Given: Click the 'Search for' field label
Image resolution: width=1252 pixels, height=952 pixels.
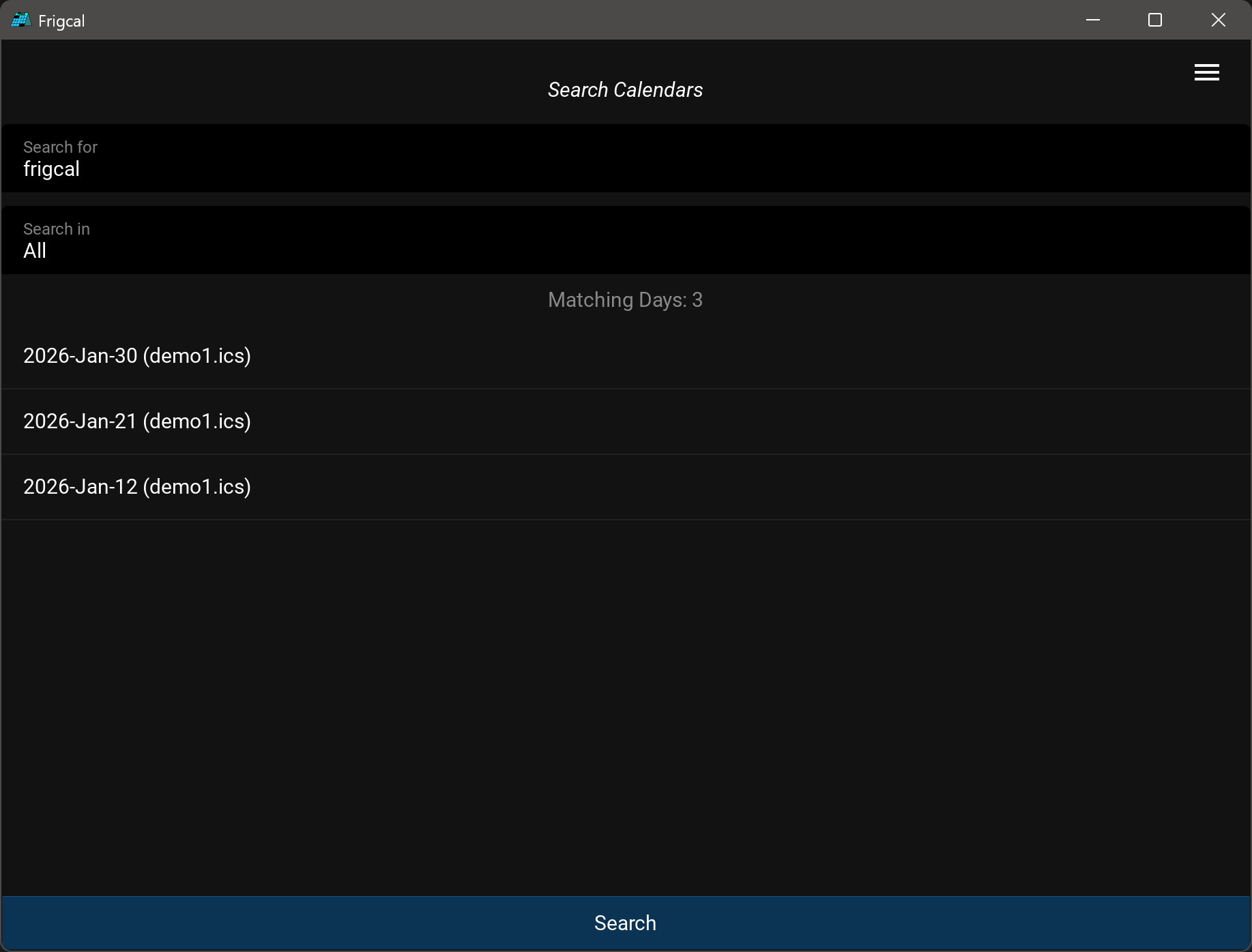Looking at the screenshot, I should pyautogui.click(x=60, y=147).
